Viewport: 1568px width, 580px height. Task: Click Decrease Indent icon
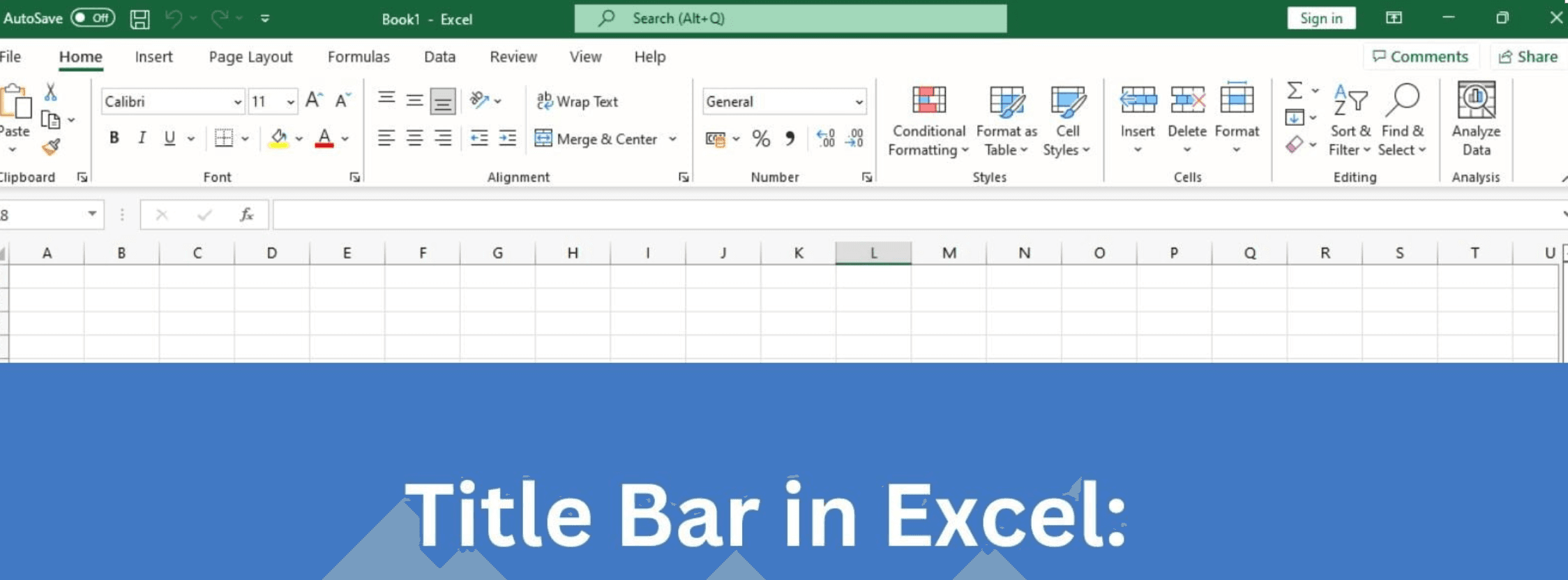coord(479,138)
